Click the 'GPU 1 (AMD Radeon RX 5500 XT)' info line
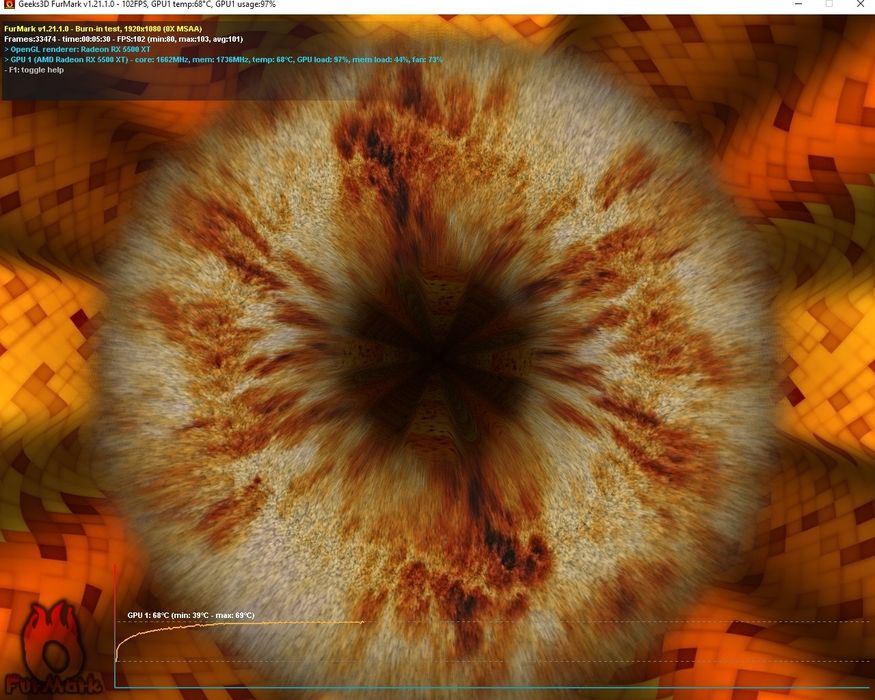Screen dimensions: 875x700 click(x=224, y=59)
